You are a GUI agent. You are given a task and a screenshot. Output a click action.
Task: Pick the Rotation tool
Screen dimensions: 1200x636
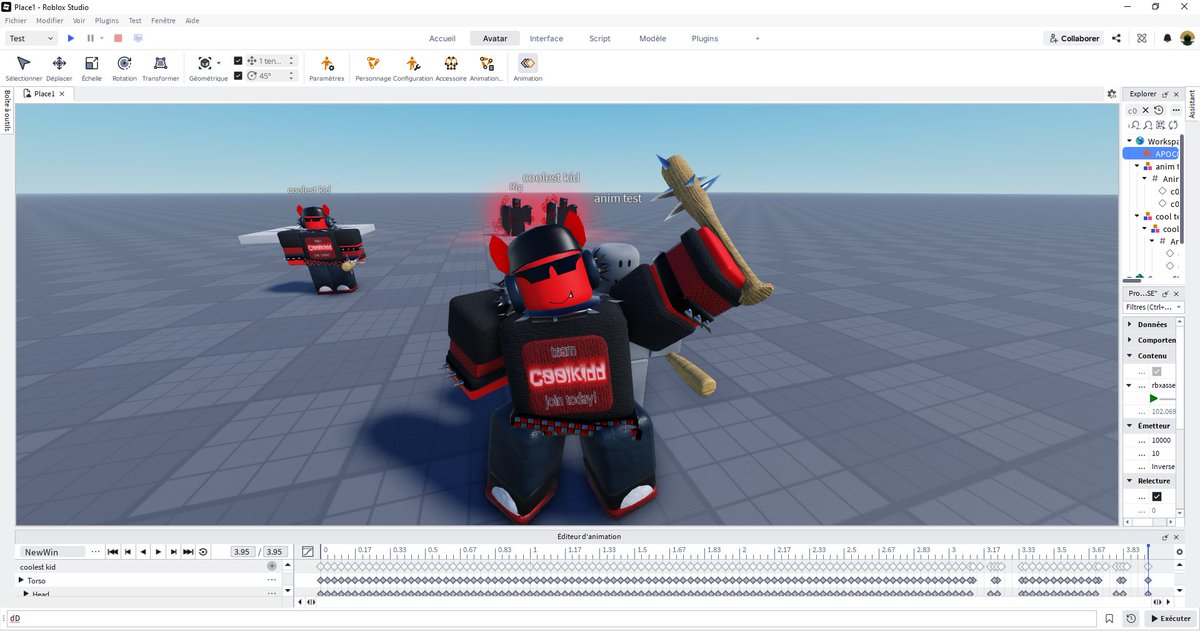(124, 67)
